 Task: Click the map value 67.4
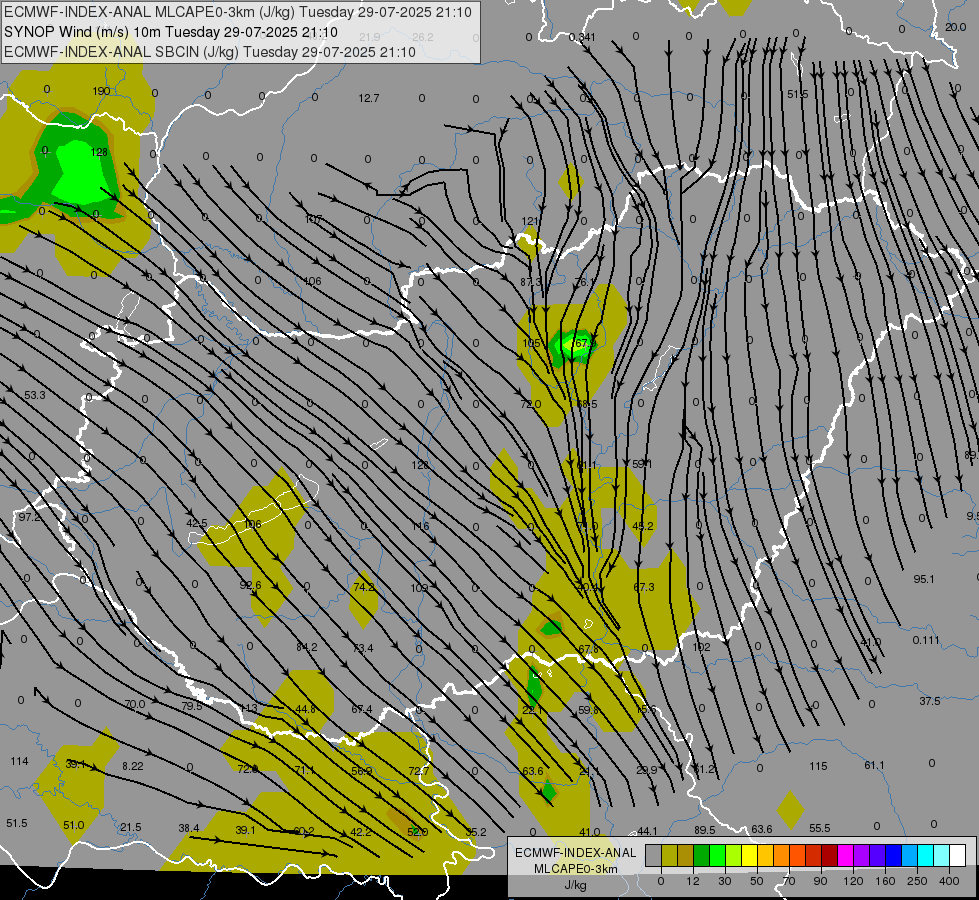362,710
